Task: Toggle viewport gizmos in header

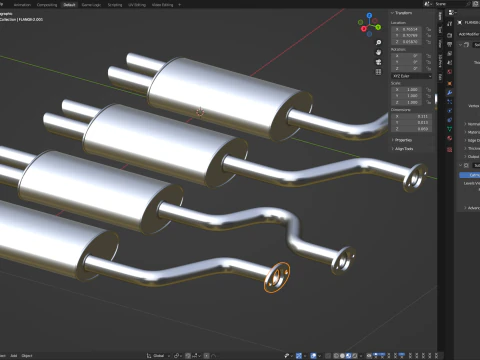Action: [x=299, y=356]
